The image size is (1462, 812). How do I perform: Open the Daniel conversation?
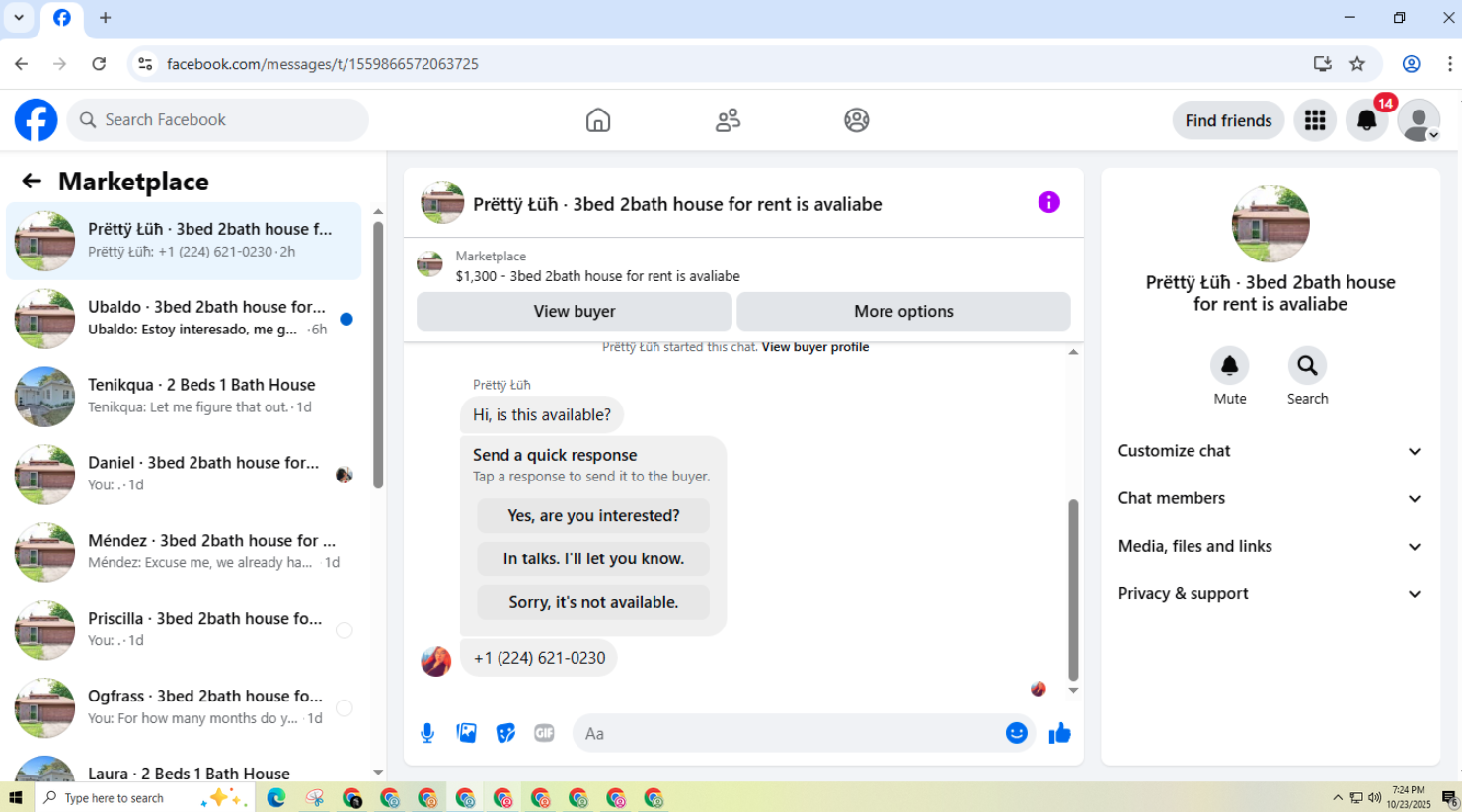184,475
